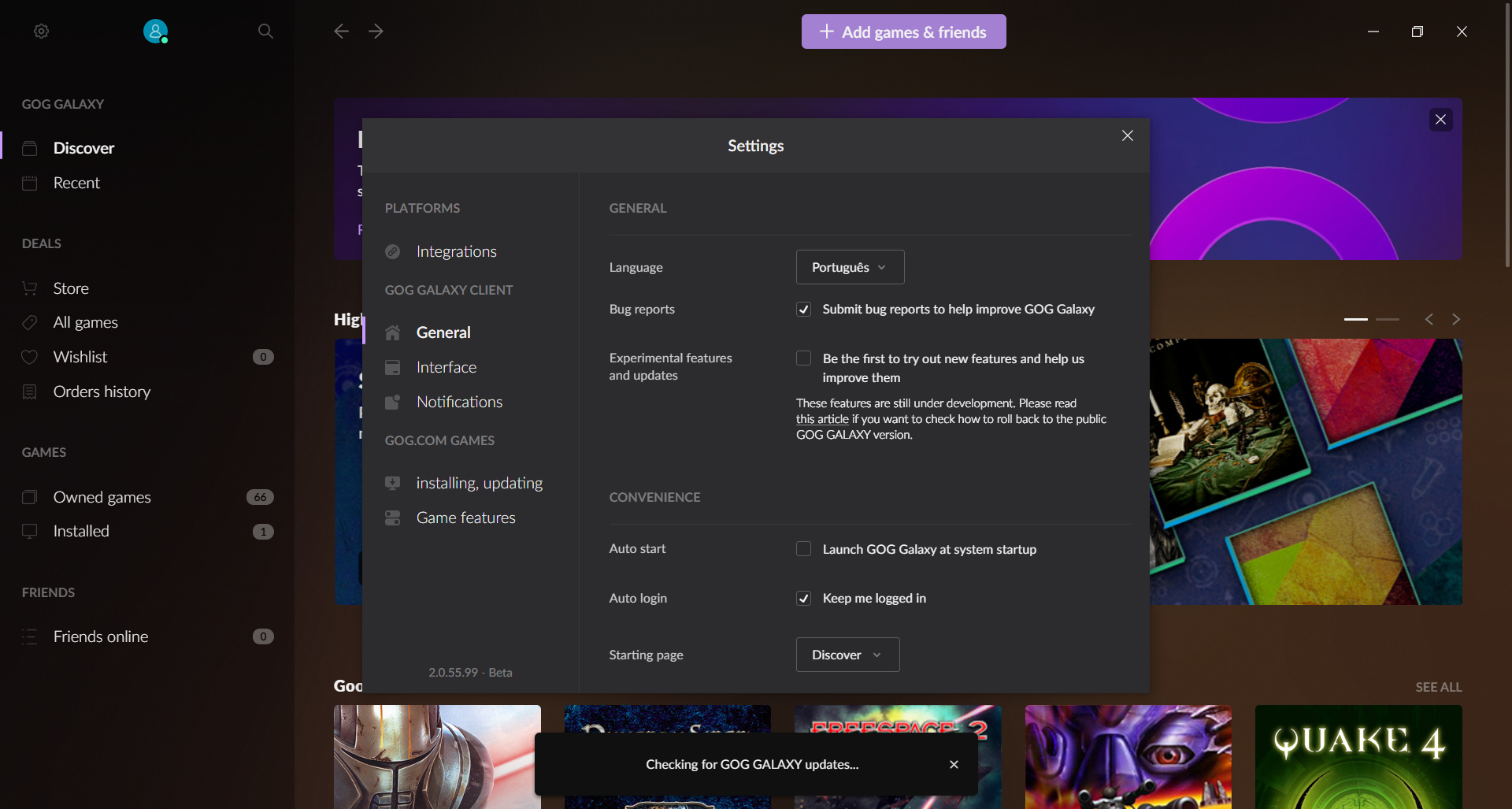The width and height of the screenshot is (1512, 809).
Task: Go back with the left arrow
Action: (341, 31)
